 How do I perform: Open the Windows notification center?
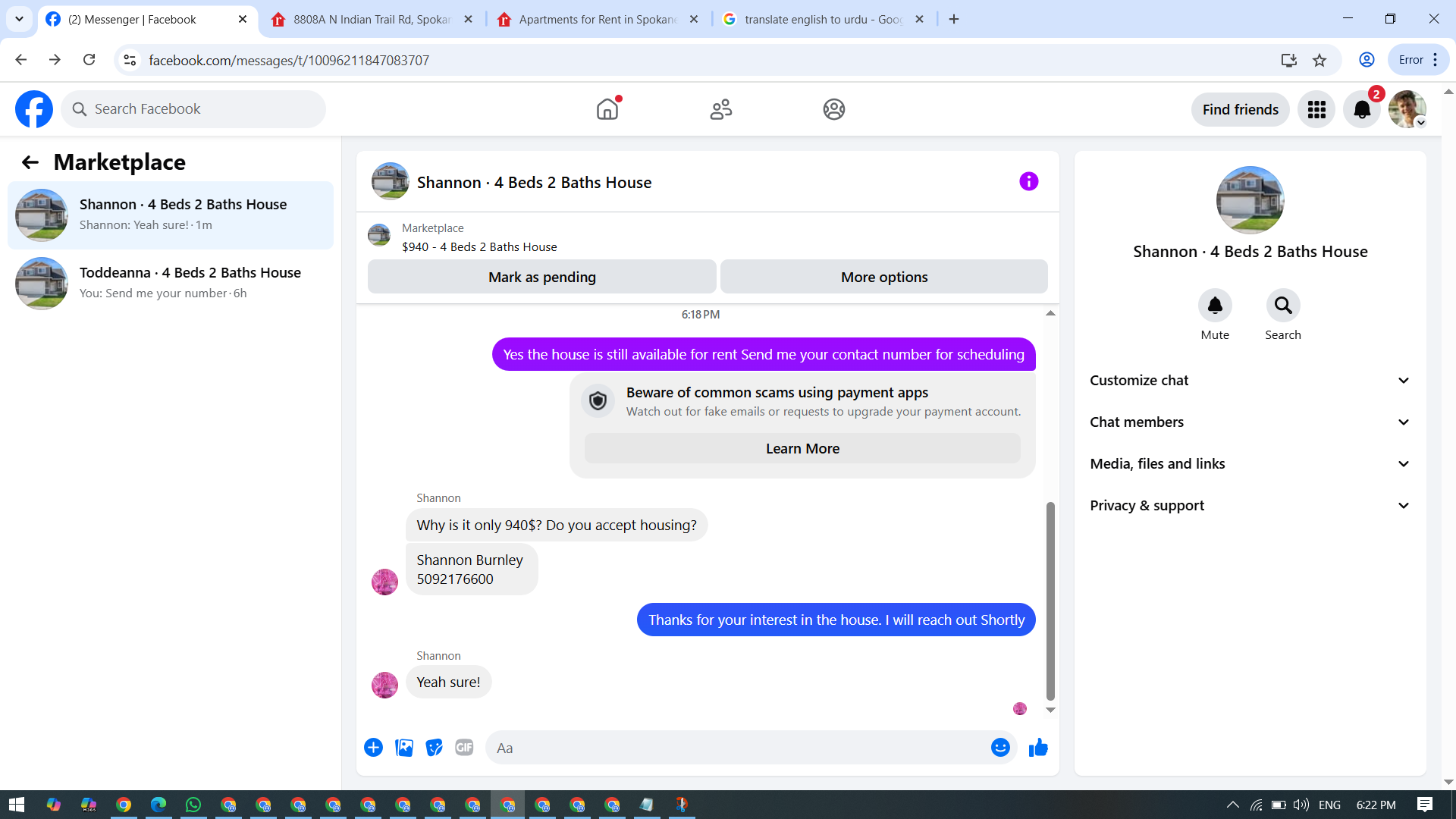tap(1425, 805)
